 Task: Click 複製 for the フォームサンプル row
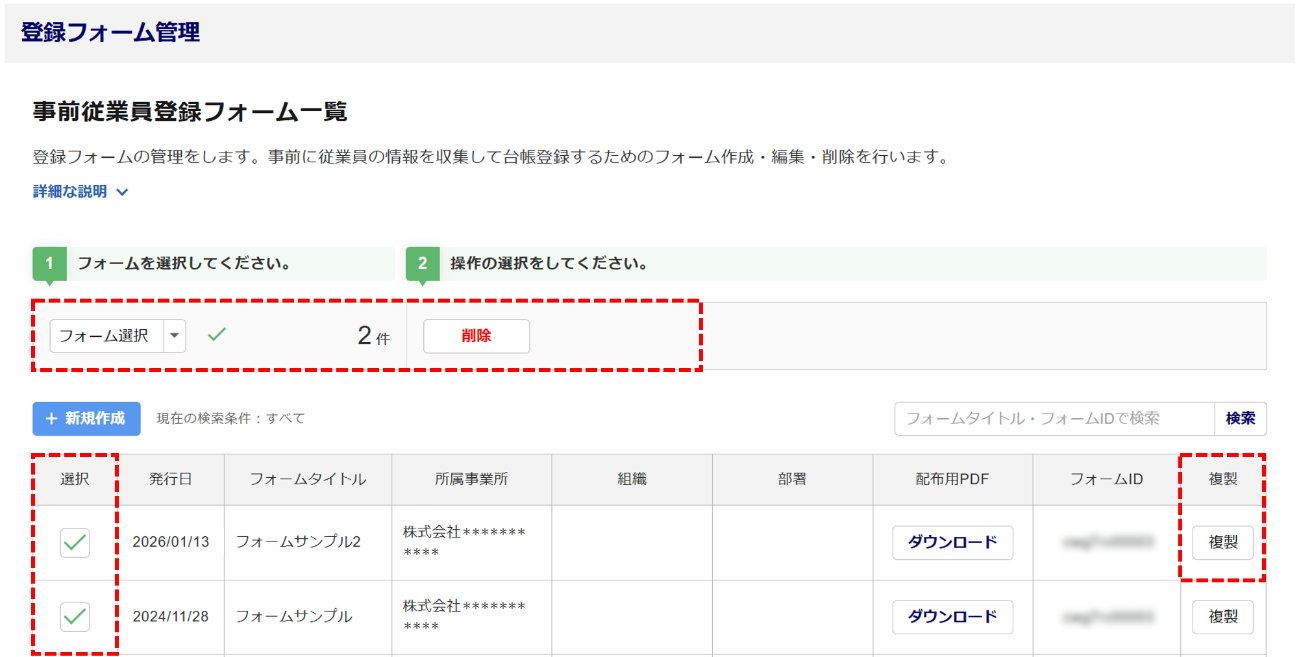[x=1222, y=617]
